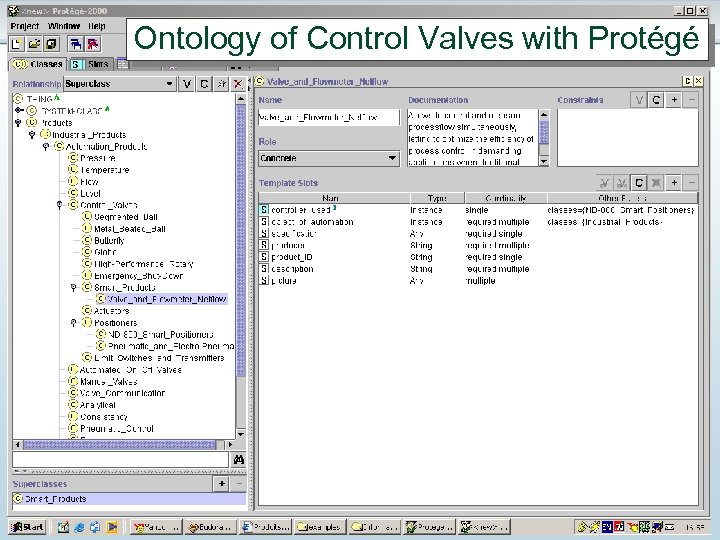The width and height of the screenshot is (720, 540).
Task: Switch to the Classes tab
Action: [38, 64]
